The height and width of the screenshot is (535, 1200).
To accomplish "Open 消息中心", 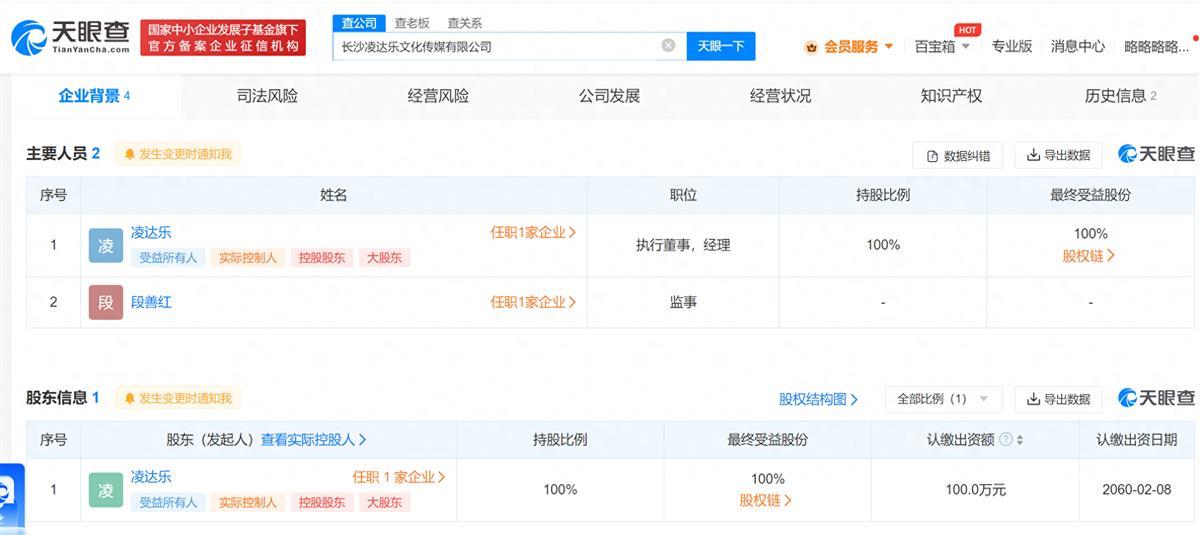I will 1077,46.
